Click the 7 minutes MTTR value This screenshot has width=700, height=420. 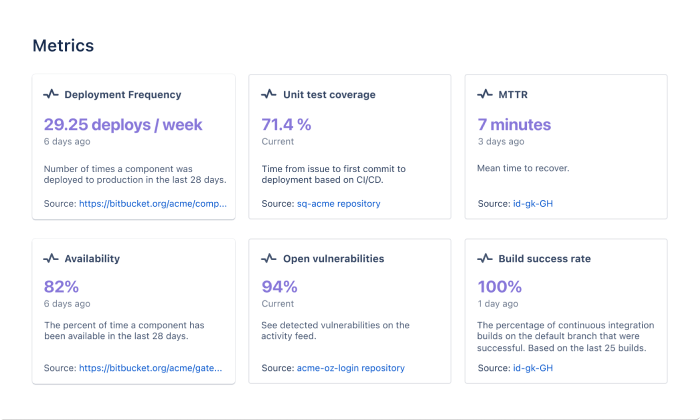(514, 125)
